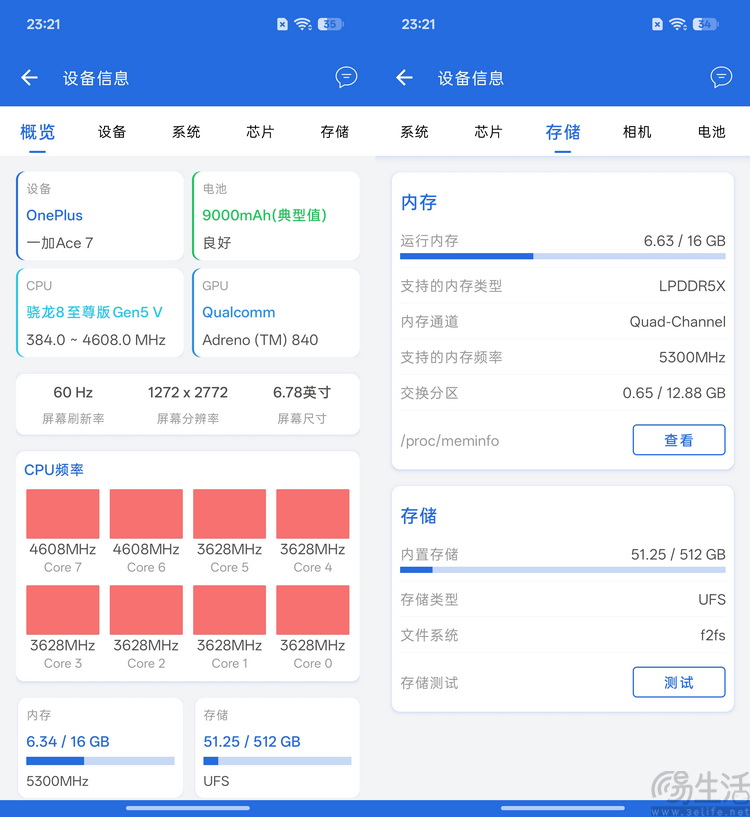Tap the 运行内存 usage progress bar

(563, 256)
